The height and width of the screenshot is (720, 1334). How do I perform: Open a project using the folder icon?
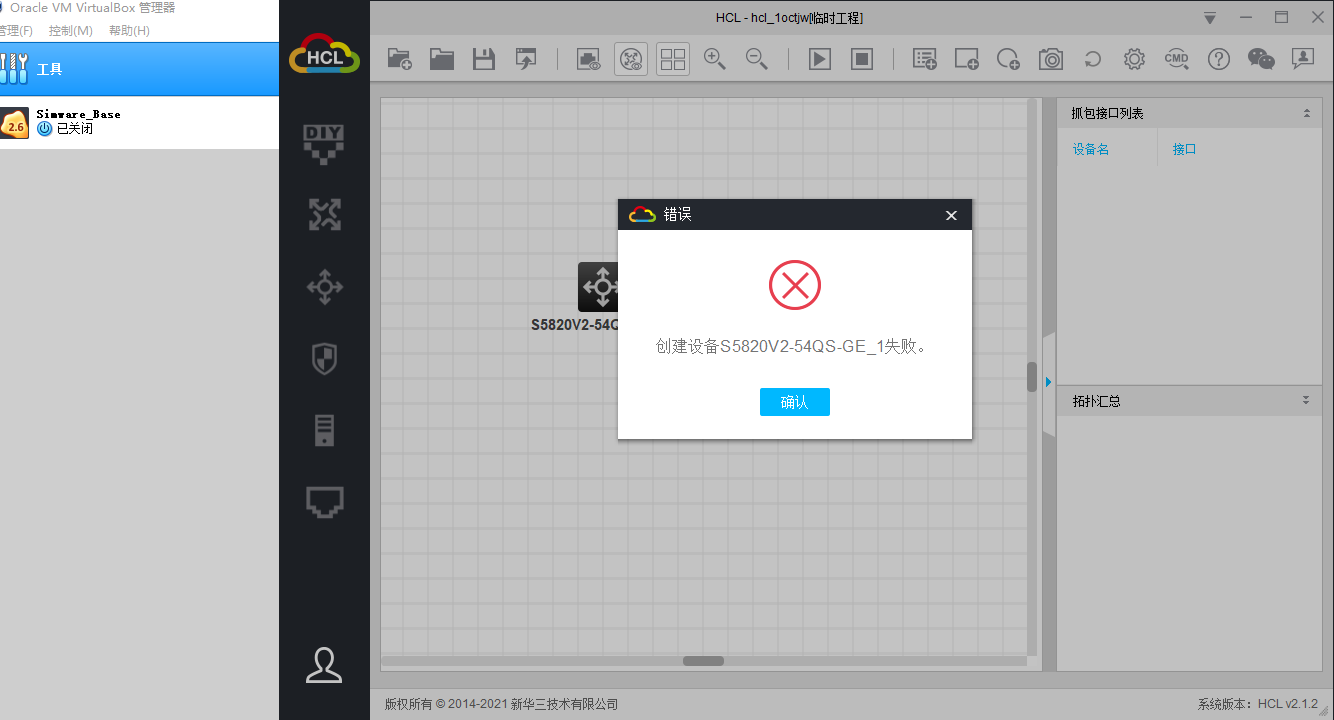(x=442, y=59)
